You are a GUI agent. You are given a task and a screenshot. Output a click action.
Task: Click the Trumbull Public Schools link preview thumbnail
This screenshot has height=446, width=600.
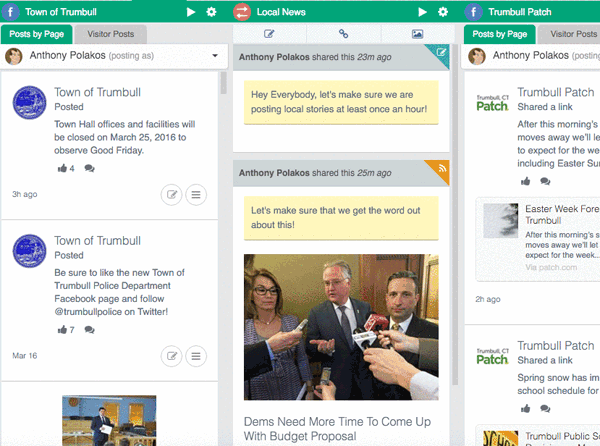[x=501, y=438]
